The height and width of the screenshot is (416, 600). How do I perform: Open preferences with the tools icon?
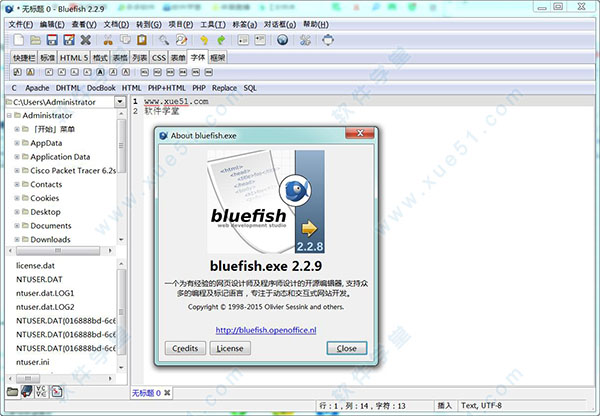305,40
